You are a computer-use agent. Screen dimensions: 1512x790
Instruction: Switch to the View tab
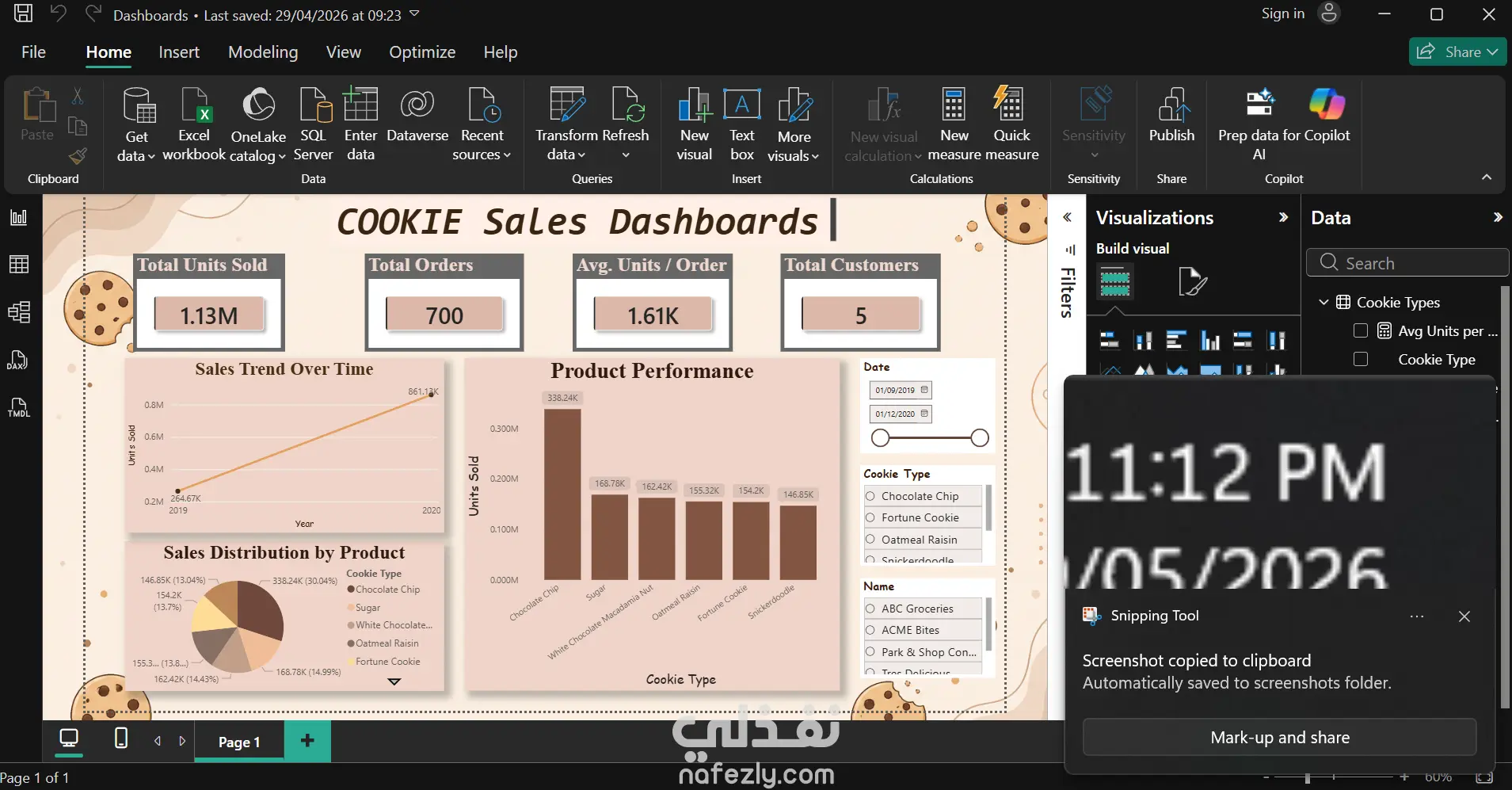(344, 52)
